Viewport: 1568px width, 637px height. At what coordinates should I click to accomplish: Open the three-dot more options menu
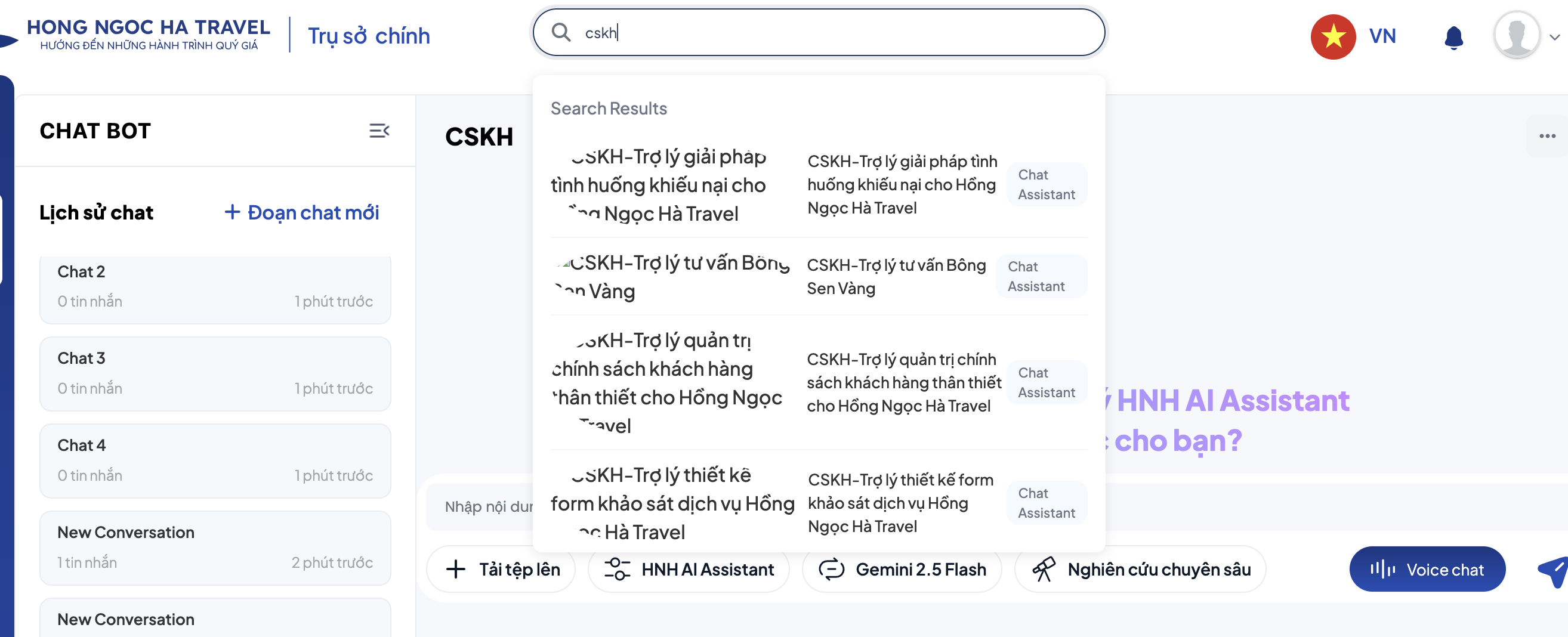click(1547, 135)
